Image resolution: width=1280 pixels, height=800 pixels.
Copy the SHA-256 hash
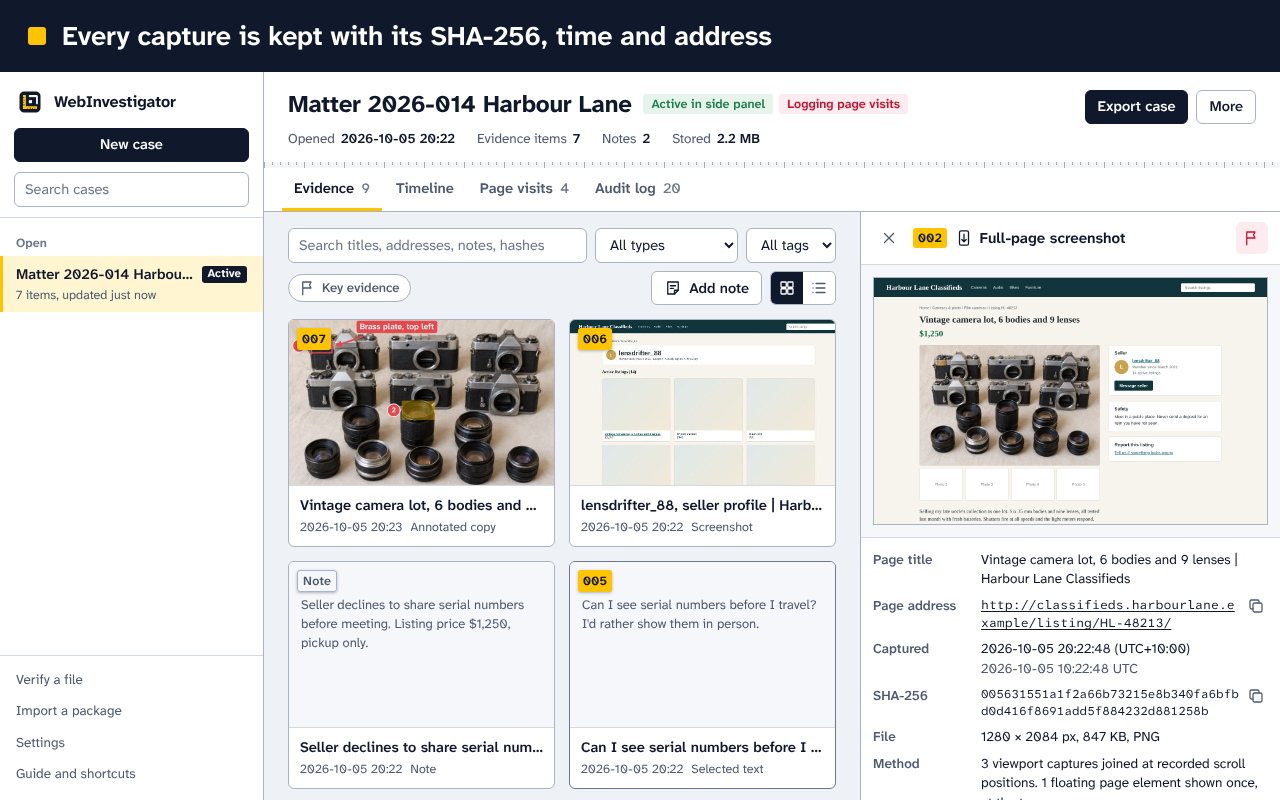[1257, 696]
